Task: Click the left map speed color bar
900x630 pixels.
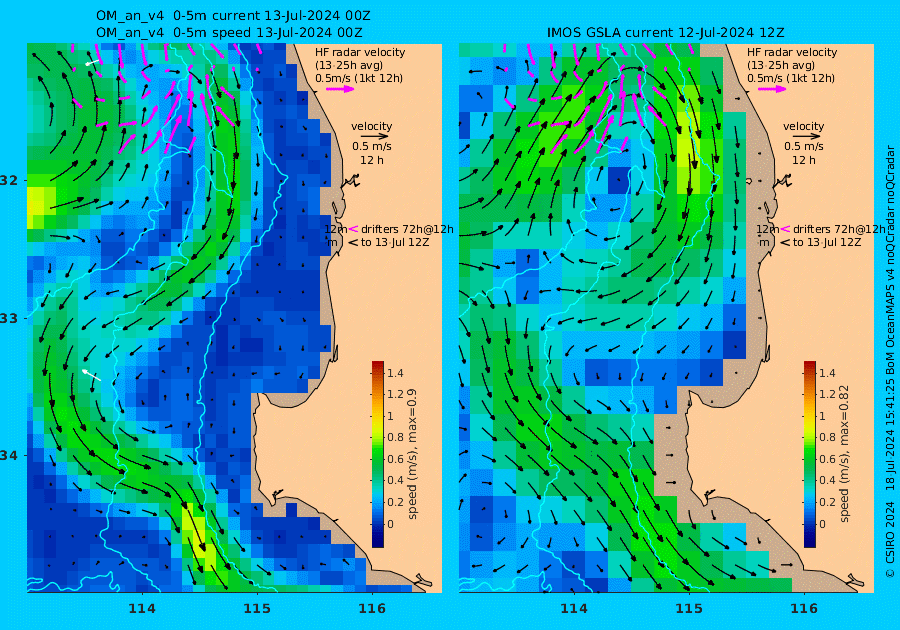Action: click(378, 454)
